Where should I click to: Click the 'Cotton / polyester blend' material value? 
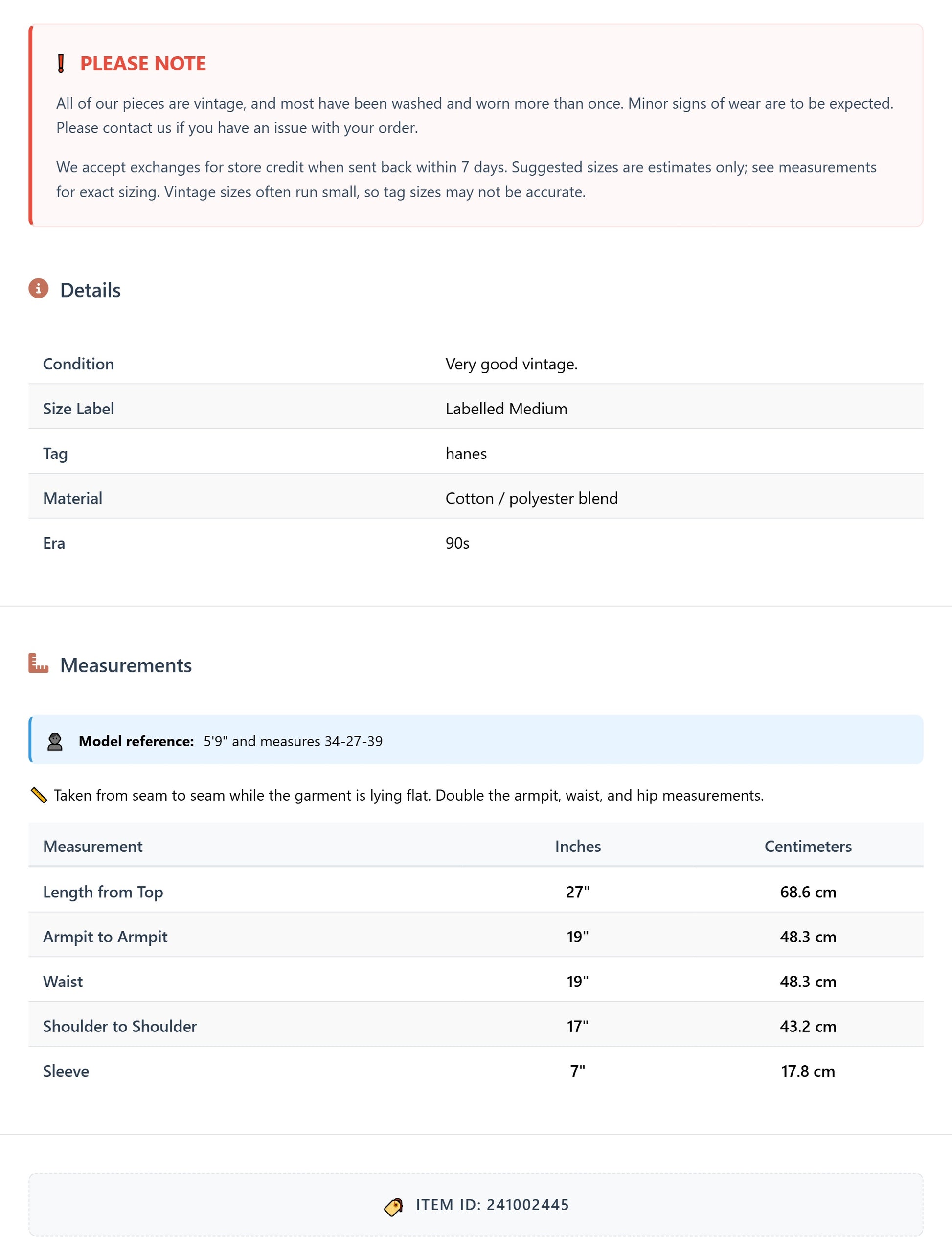pyautogui.click(x=531, y=499)
